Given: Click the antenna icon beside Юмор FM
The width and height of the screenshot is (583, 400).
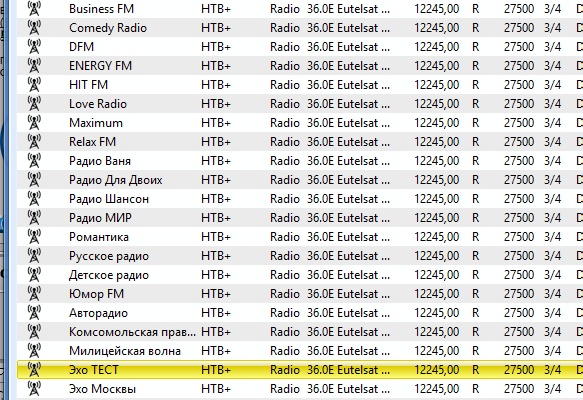Looking at the screenshot, I should 34,294.
